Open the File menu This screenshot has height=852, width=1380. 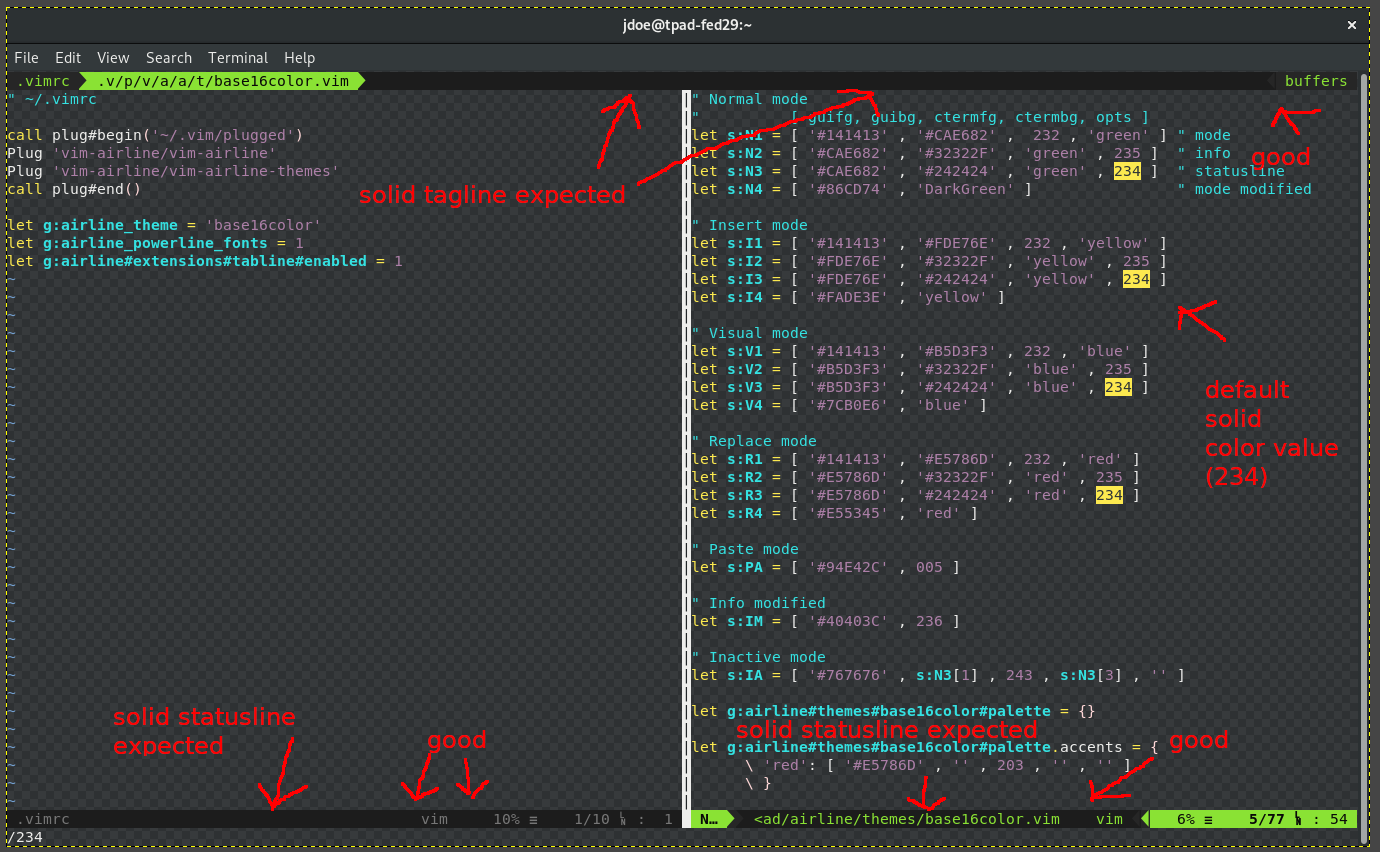26,58
